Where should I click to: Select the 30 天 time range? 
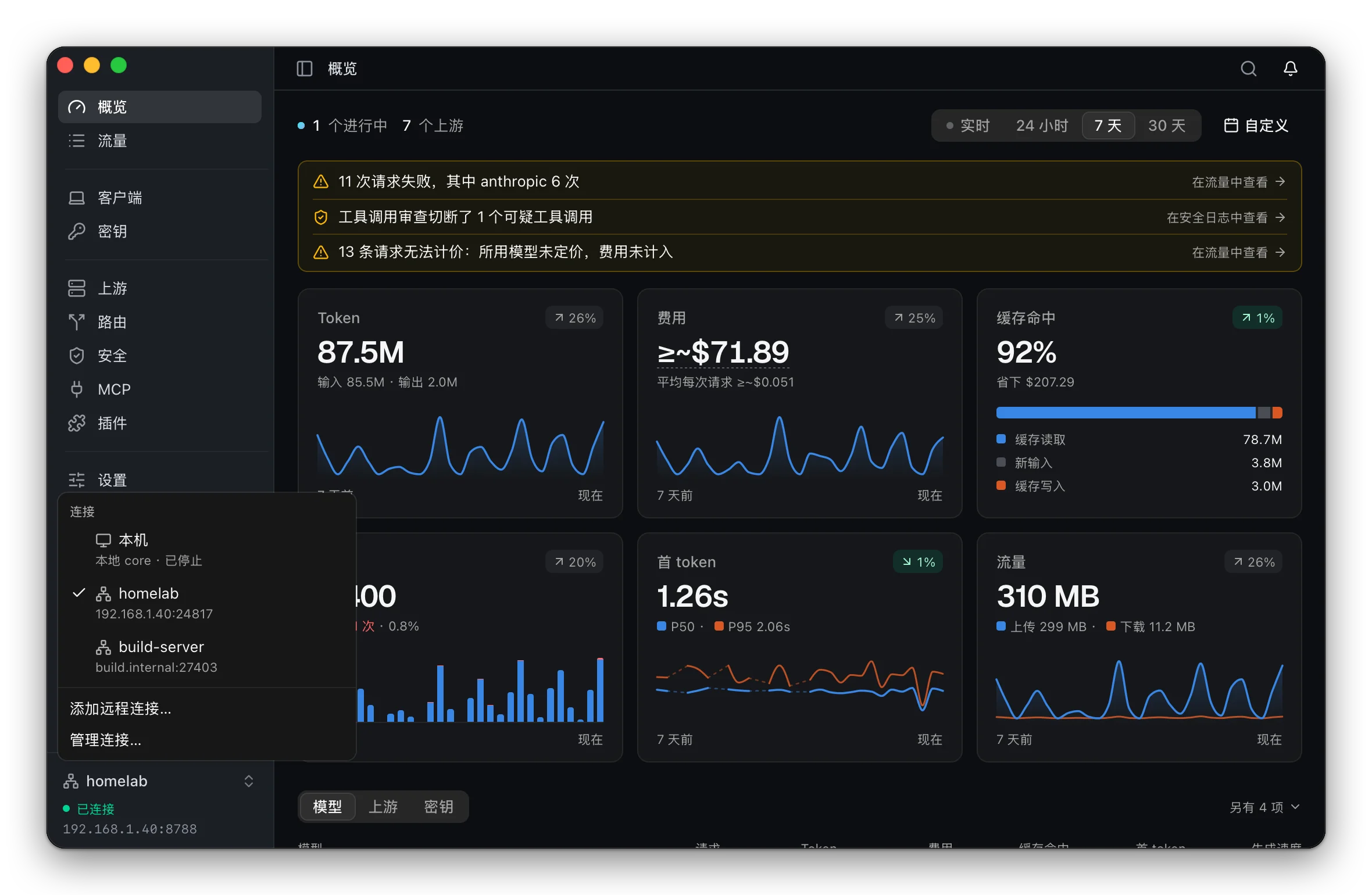coord(1167,126)
